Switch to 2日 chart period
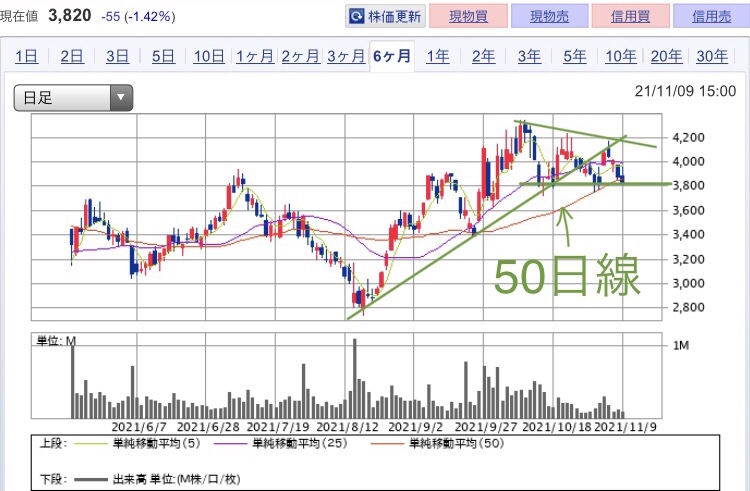The height and width of the screenshot is (491, 750). [72, 56]
